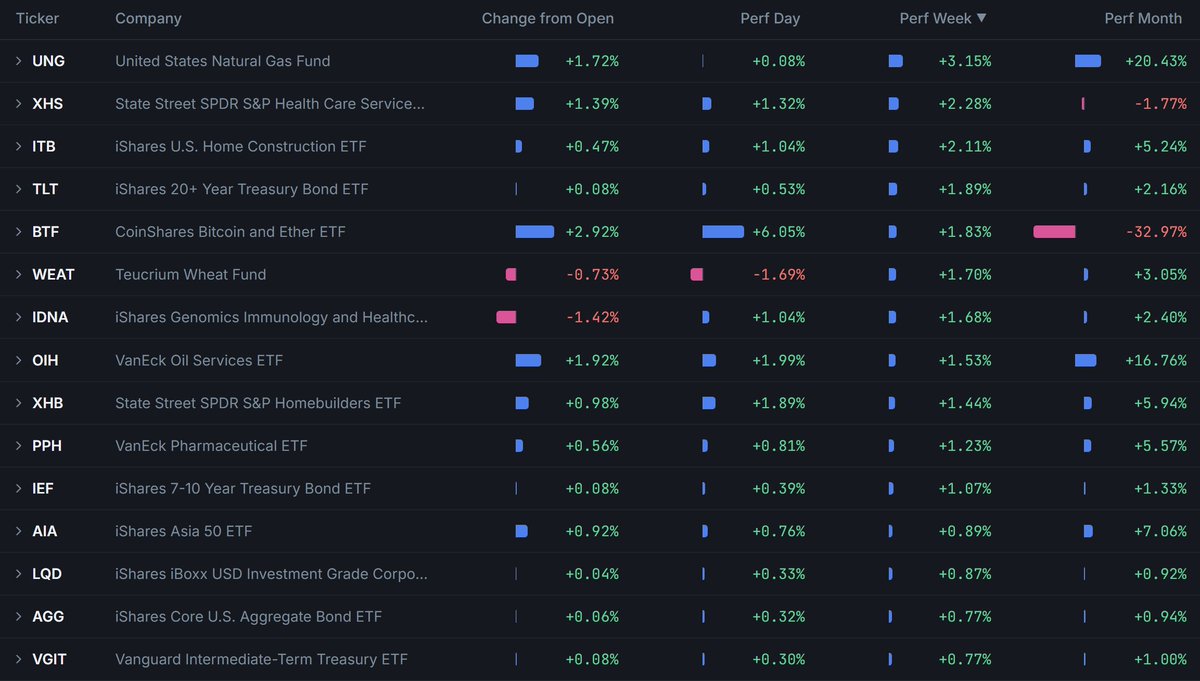
Task: Open the AGG ticker link
Action: coord(47,617)
